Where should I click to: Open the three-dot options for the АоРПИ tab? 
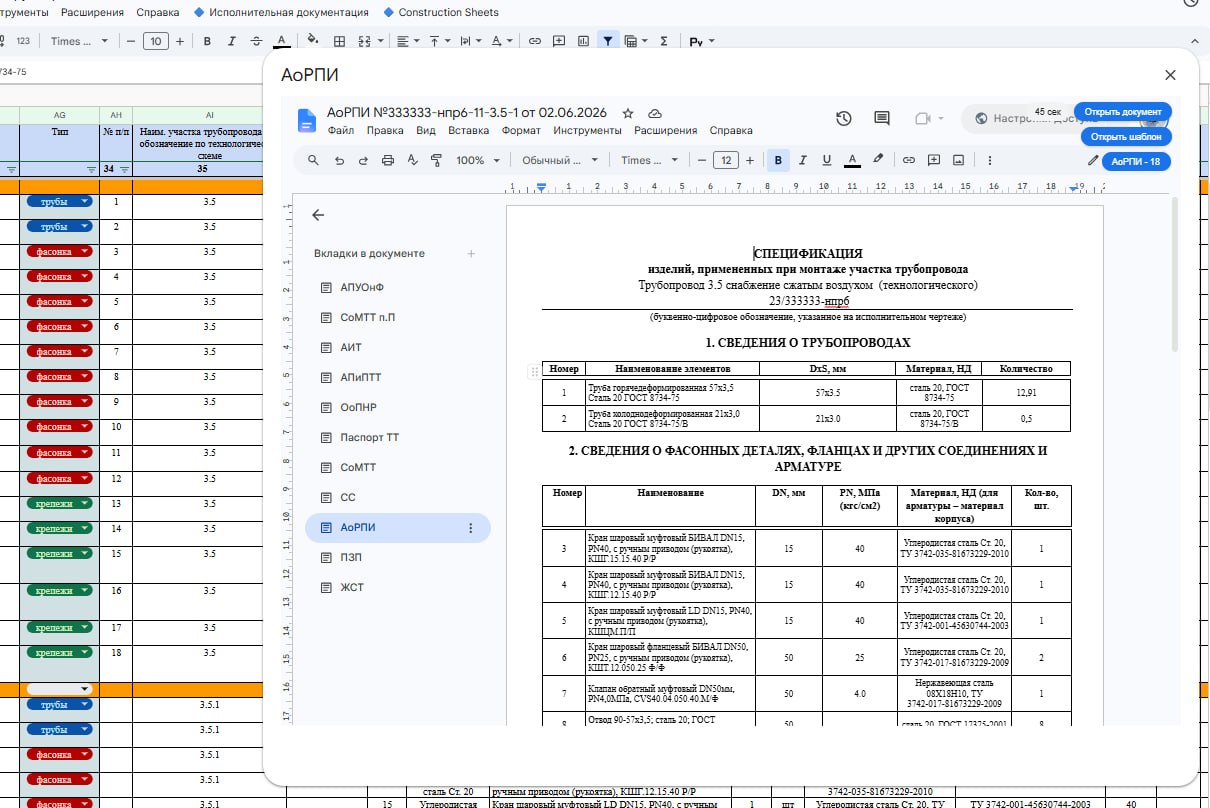[x=471, y=528]
